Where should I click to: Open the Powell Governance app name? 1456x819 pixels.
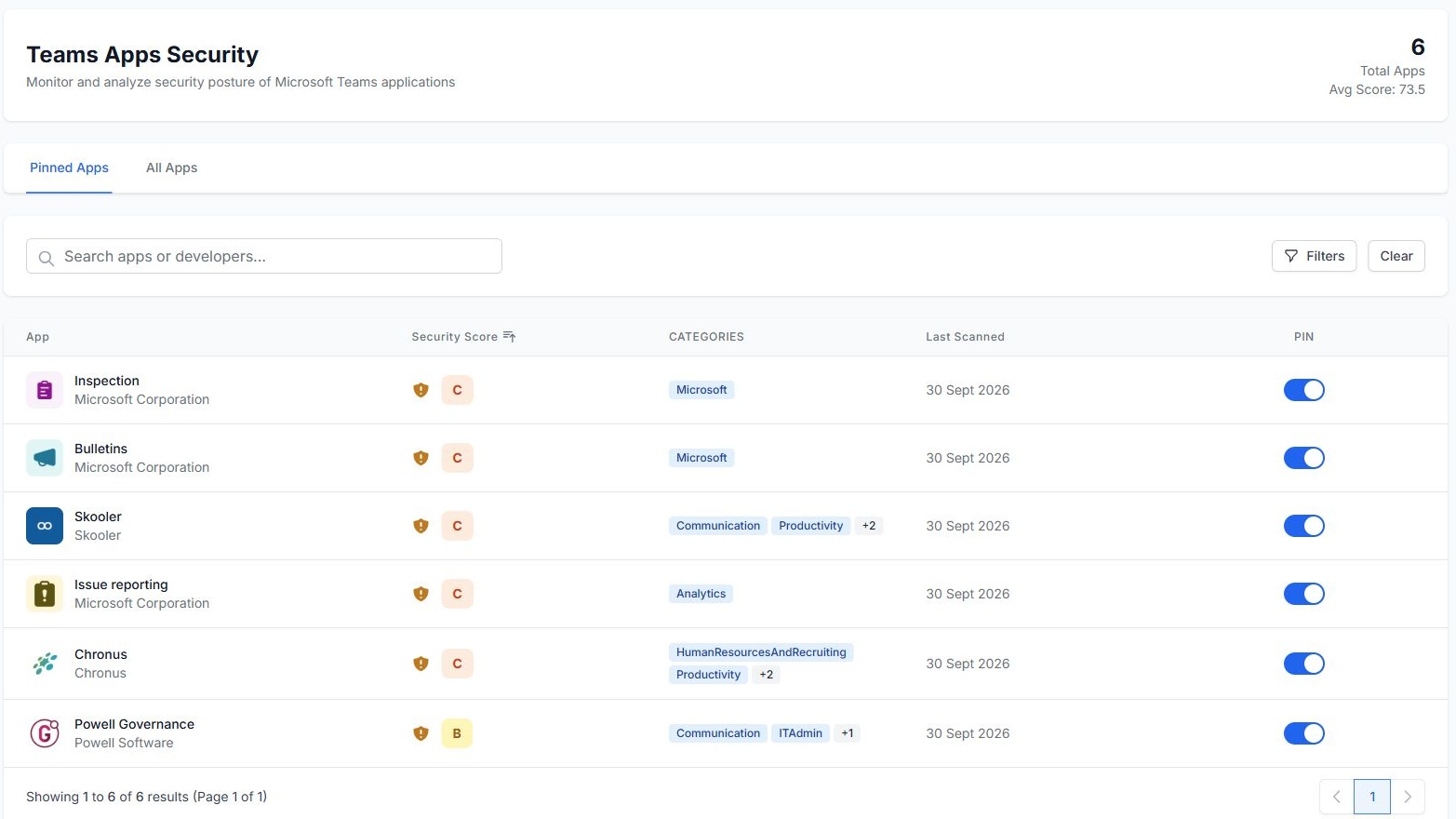134,724
